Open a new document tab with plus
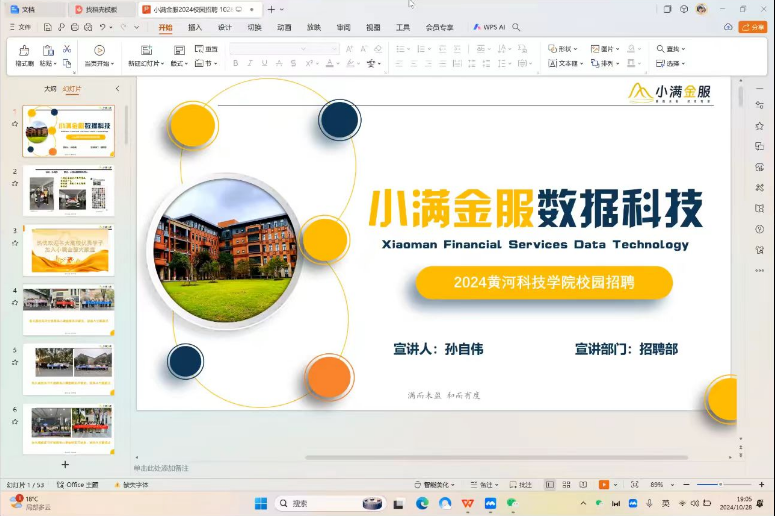Viewport: 775px width, 516px height. click(271, 9)
